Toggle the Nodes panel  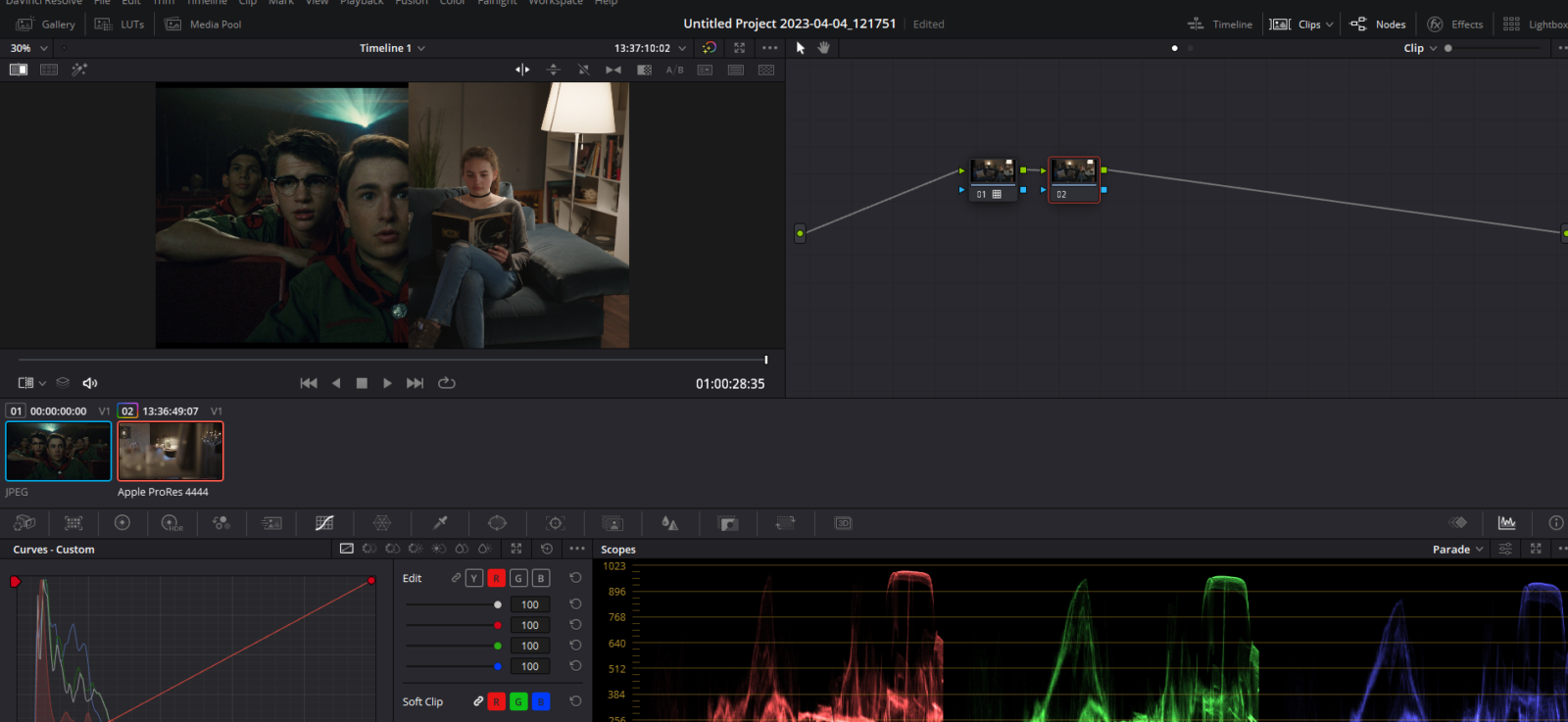point(1378,24)
